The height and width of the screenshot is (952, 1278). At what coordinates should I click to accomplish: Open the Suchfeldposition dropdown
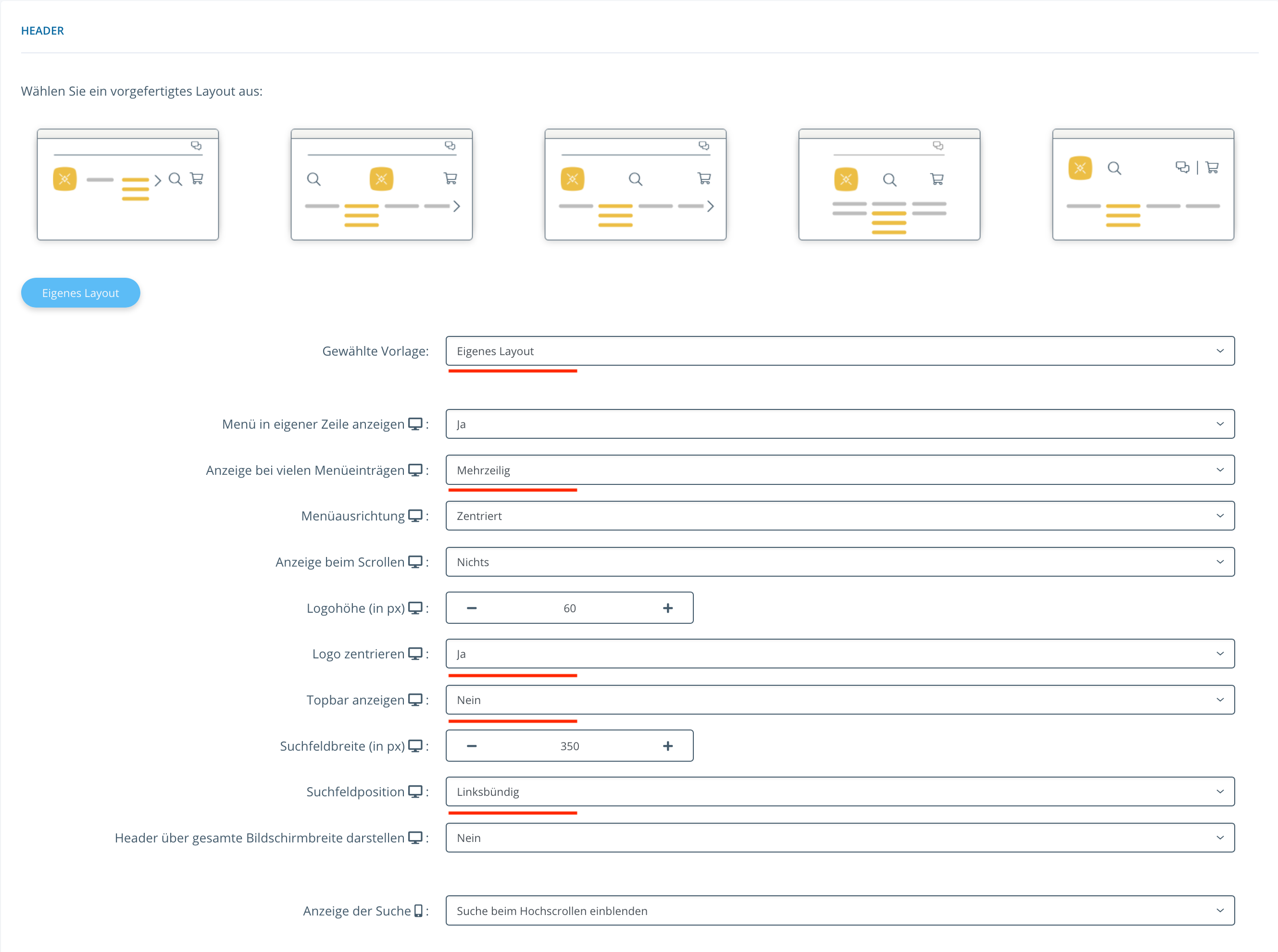(x=840, y=792)
